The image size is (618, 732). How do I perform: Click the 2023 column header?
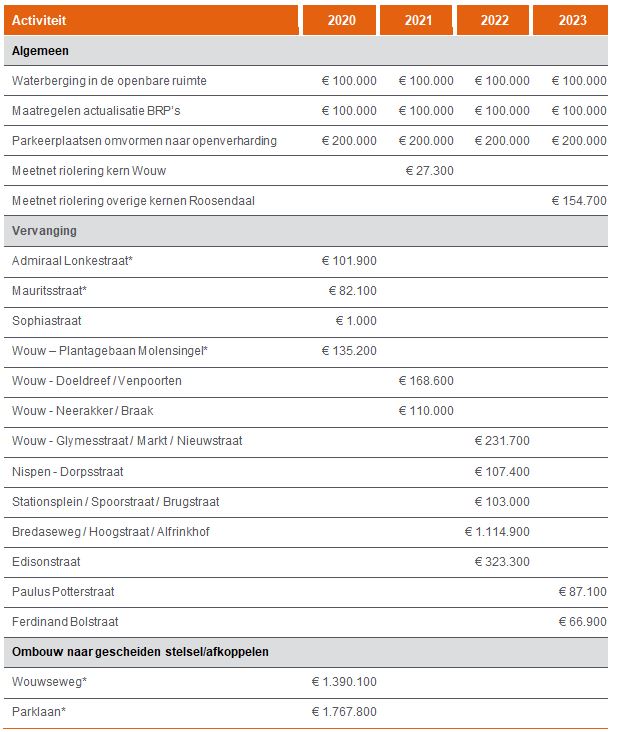(x=570, y=20)
